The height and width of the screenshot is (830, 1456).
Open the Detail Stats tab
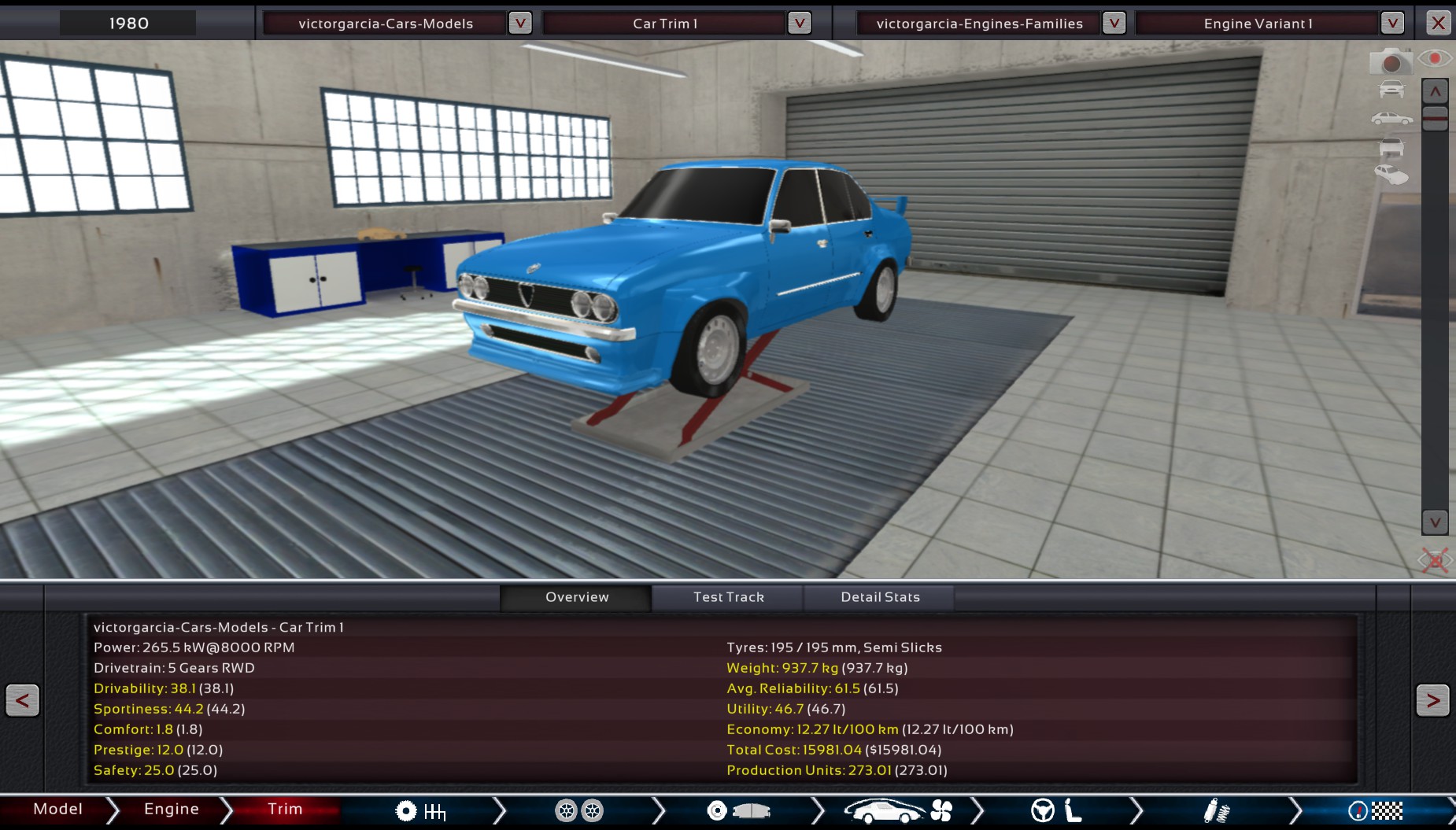coord(880,597)
